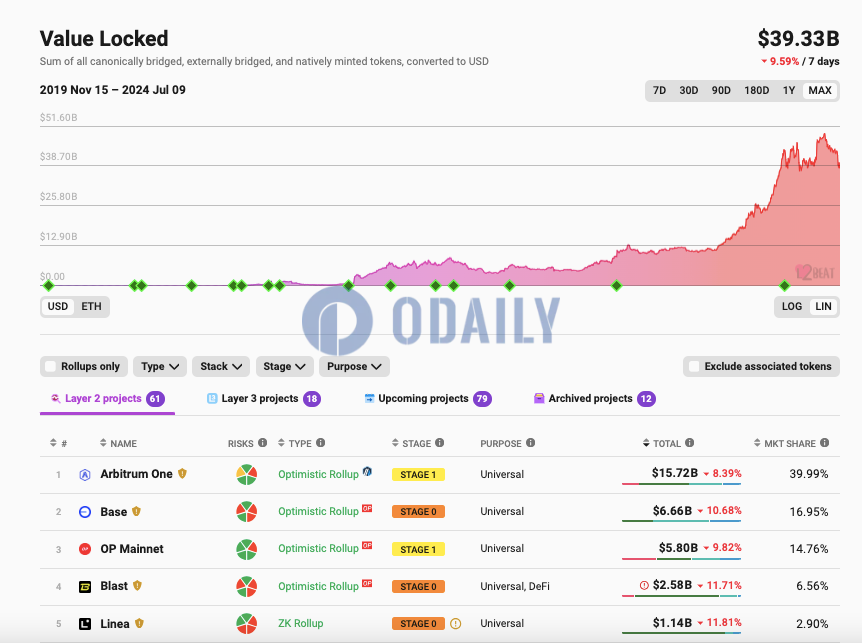This screenshot has height=643, width=862.
Task: Open Arbitrum One's risk rosette chart
Action: point(246,474)
